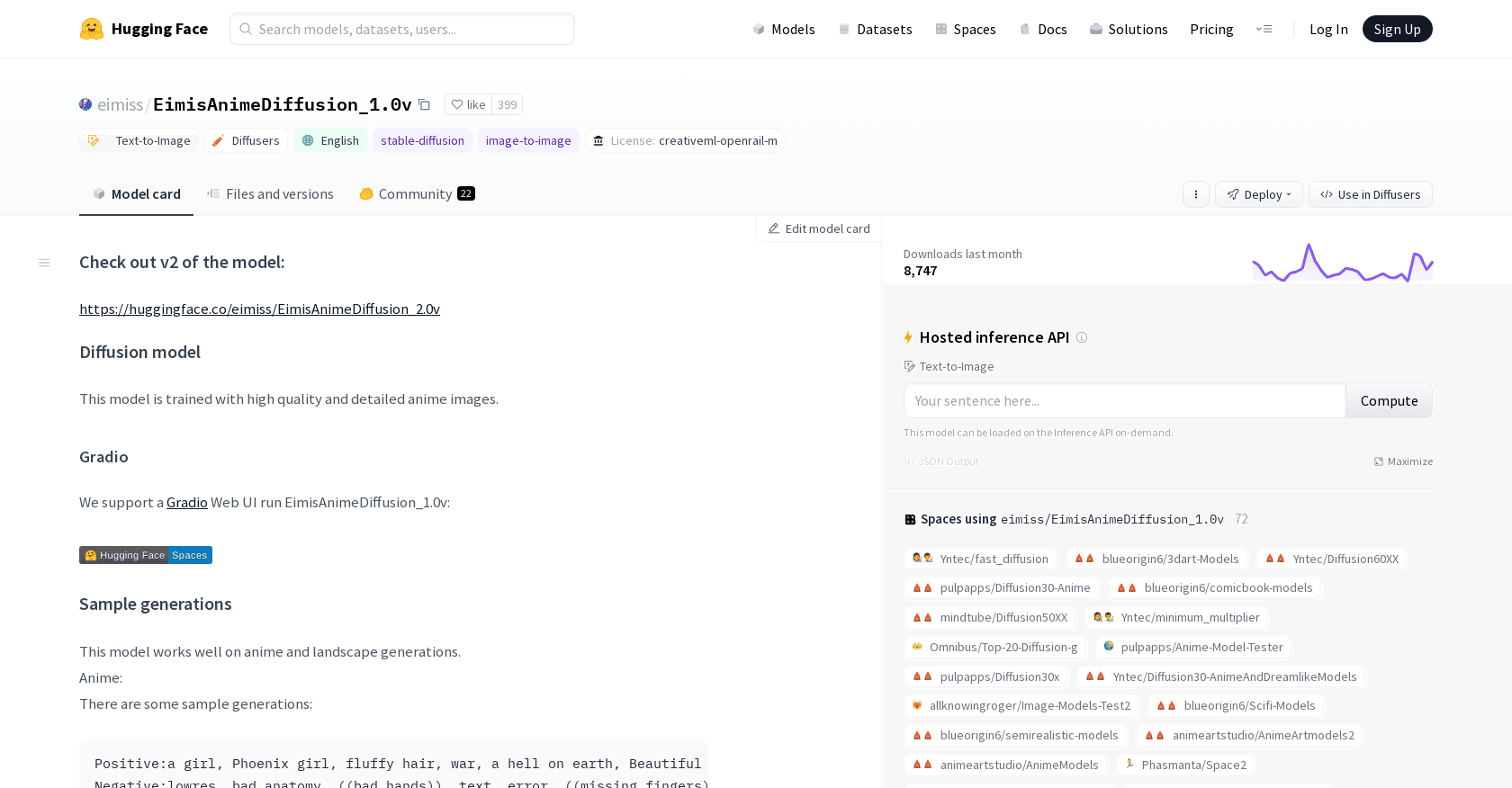1512x788 pixels.
Task: Open Yntec/minimum_multiplier space
Action: pos(1176,617)
